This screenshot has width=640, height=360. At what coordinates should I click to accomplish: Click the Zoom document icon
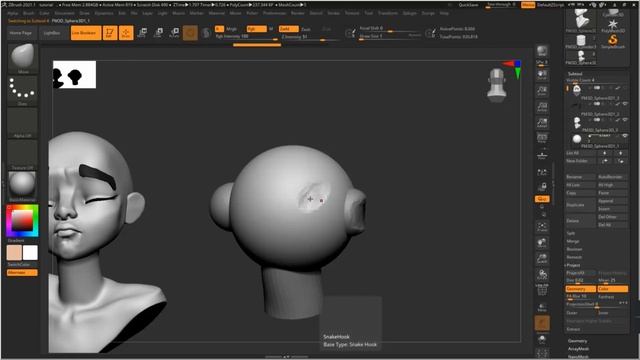pyautogui.click(x=542, y=91)
